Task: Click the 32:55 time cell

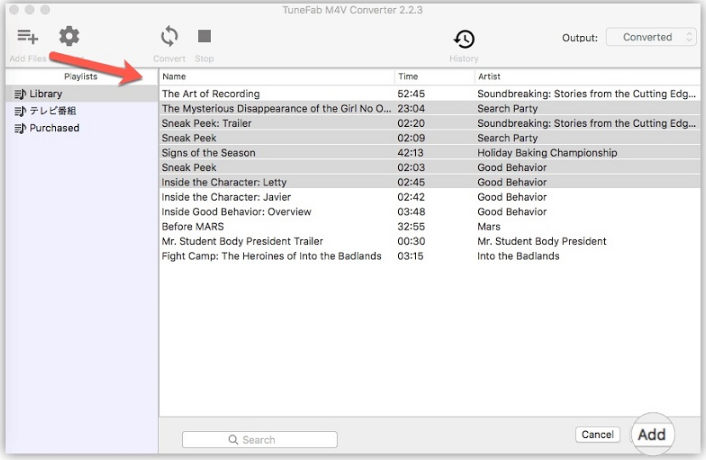Action: [x=411, y=227]
